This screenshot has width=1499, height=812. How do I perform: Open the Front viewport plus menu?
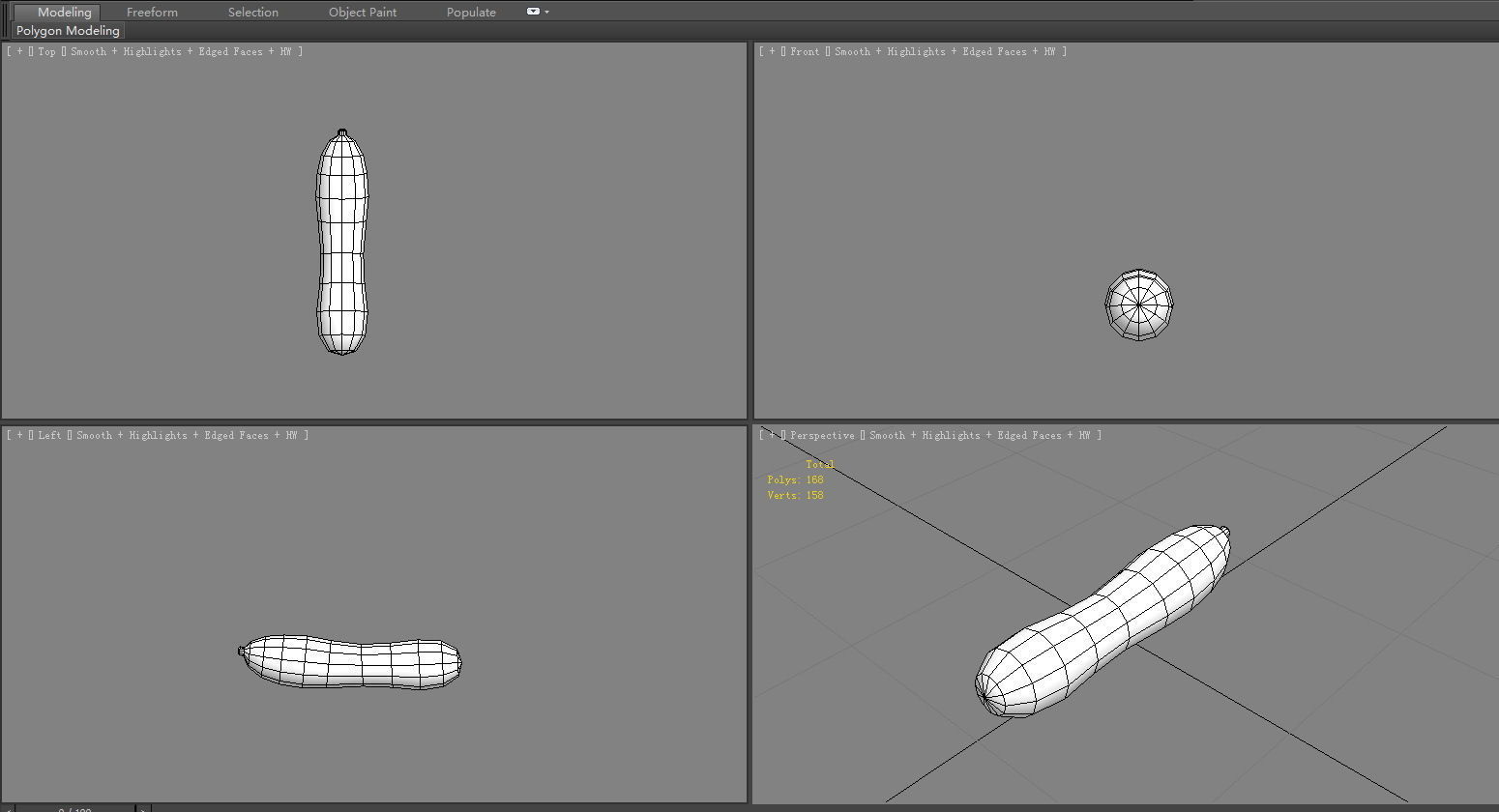[x=772, y=51]
